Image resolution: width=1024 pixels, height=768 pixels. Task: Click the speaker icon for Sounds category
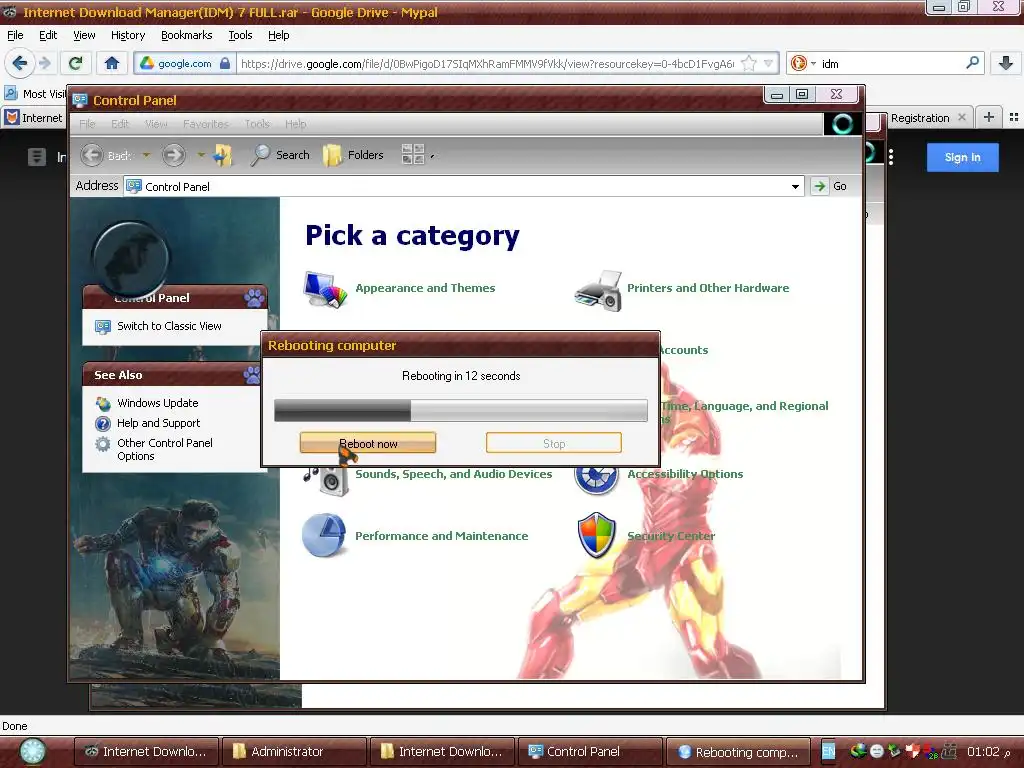point(327,481)
